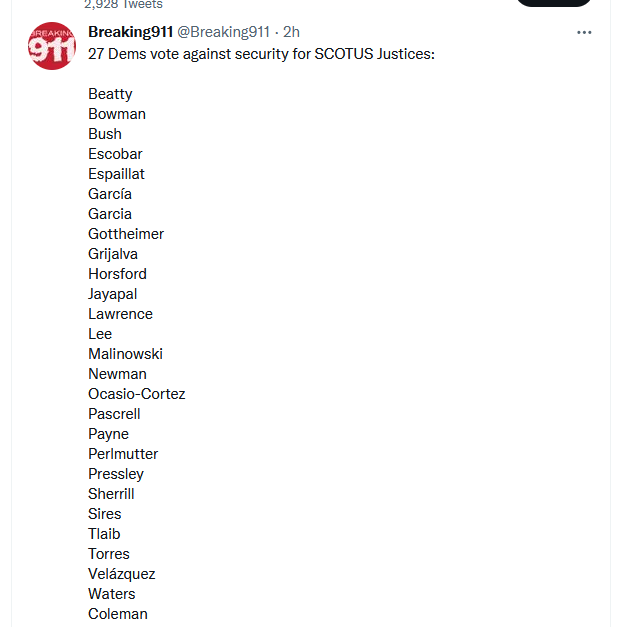Viewport: 620px width, 627px height.
Task: Click the name Ocasio-Cortez in the tweet
Action: 137,394
